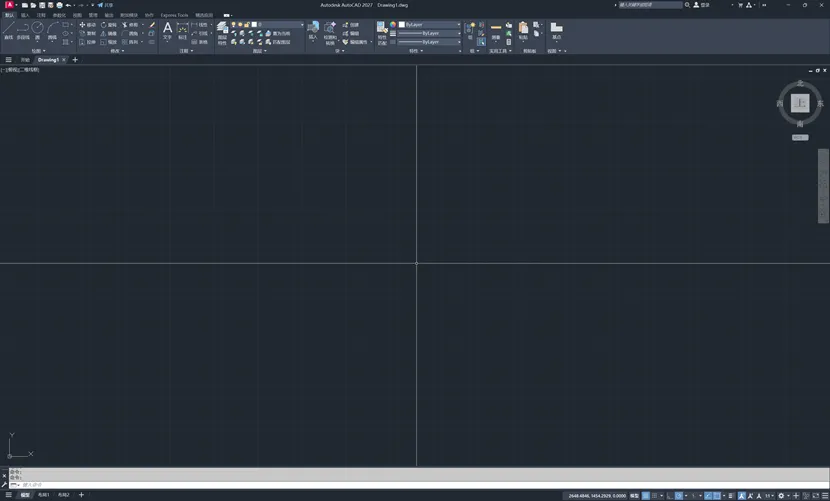Click the Share (共享) button
830x501 pixels.
pos(105,5)
